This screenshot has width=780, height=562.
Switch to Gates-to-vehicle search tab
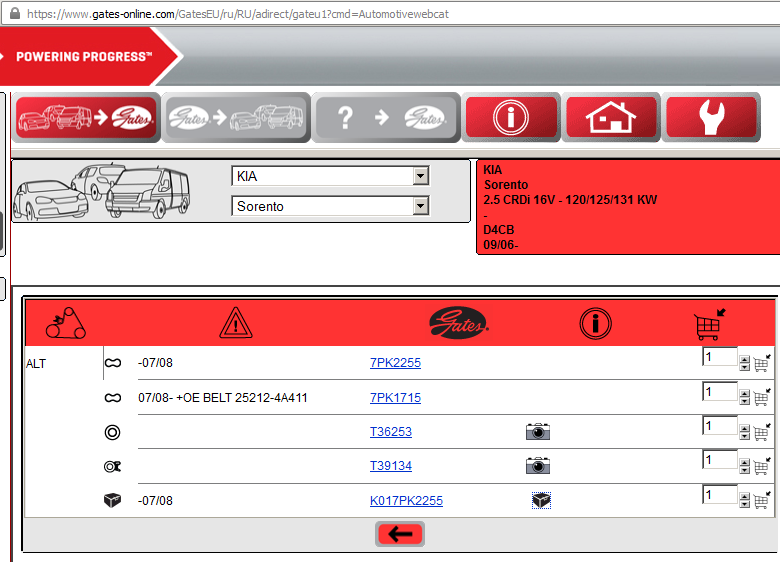tap(236, 118)
